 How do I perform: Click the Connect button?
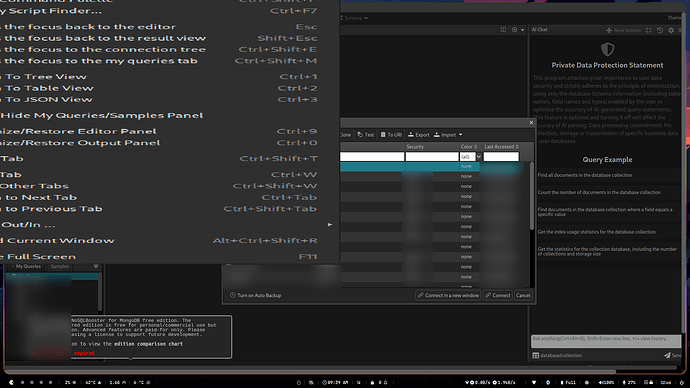pos(498,296)
